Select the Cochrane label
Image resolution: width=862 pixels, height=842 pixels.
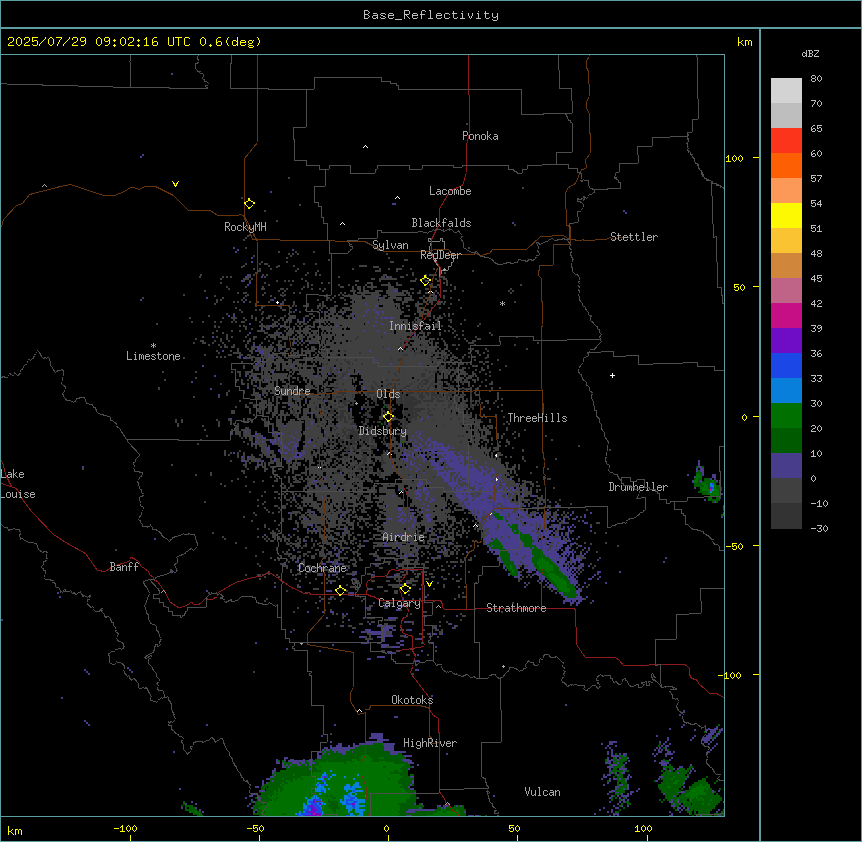coord(322,568)
